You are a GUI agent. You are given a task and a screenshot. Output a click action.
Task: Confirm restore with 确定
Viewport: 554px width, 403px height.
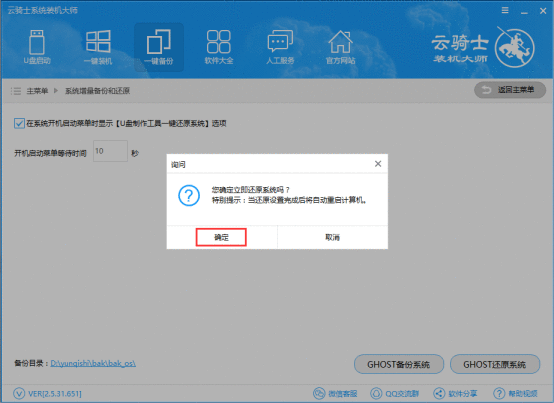tap(221, 237)
